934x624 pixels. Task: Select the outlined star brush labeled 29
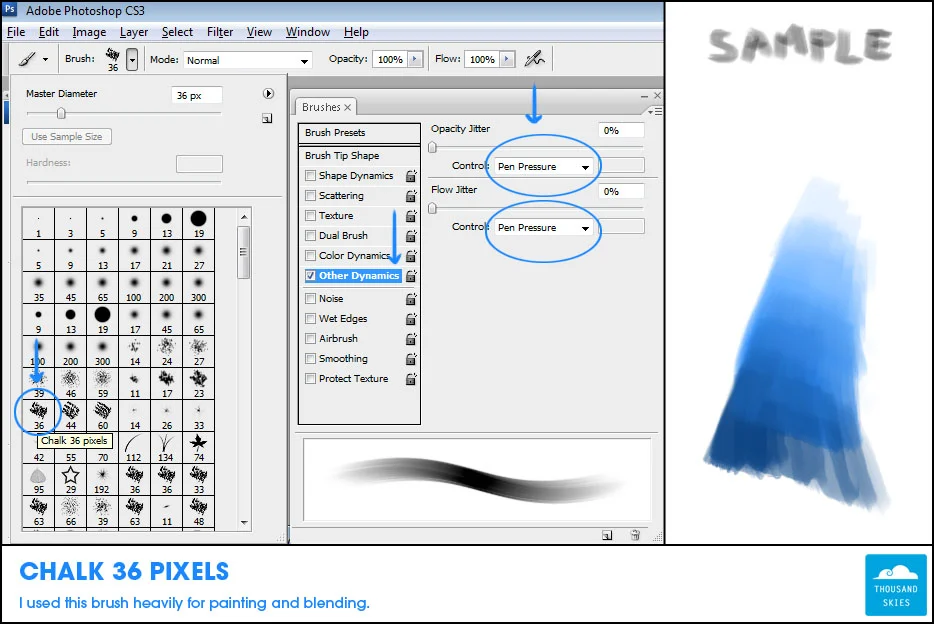click(70, 479)
